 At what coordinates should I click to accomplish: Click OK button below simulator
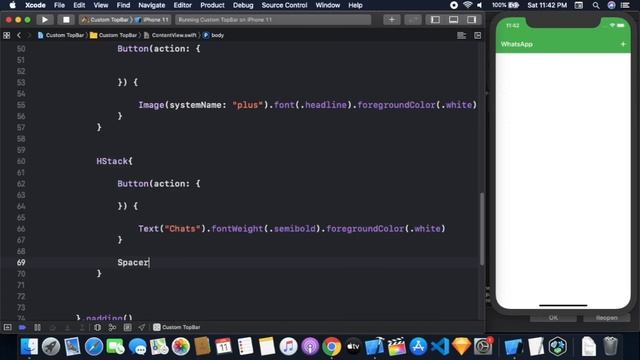[x=553, y=318]
